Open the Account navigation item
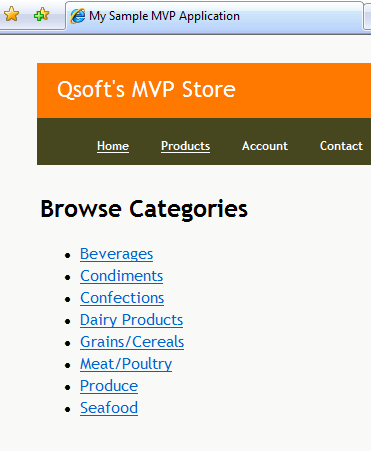Viewport: 371px width, 451px height. click(x=265, y=146)
